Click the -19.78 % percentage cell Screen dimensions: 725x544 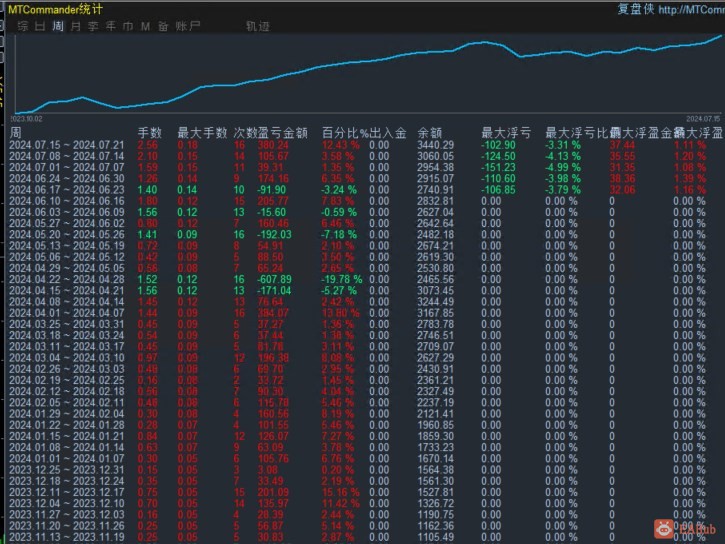tap(342, 280)
